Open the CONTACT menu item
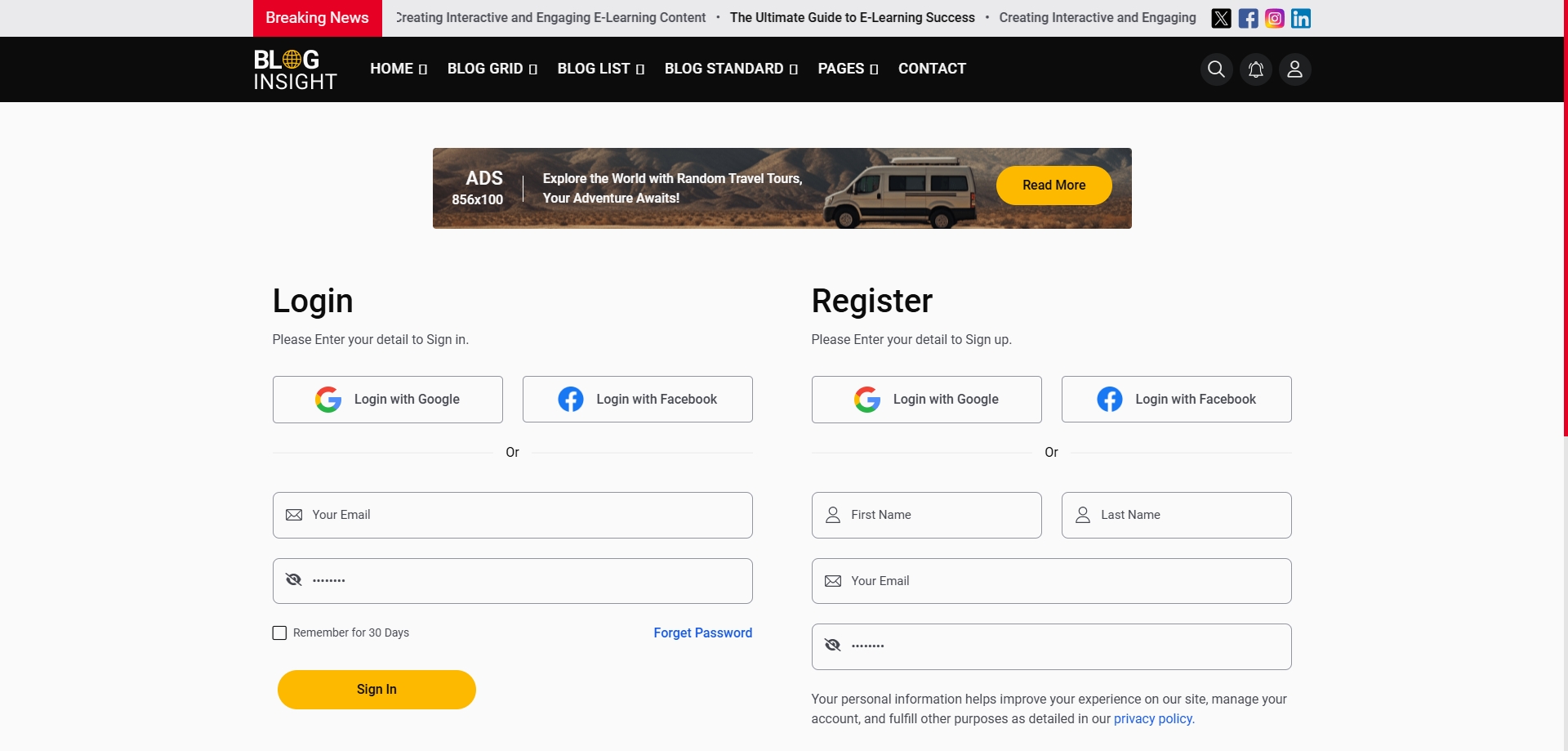The width and height of the screenshot is (1568, 751). coord(932,69)
